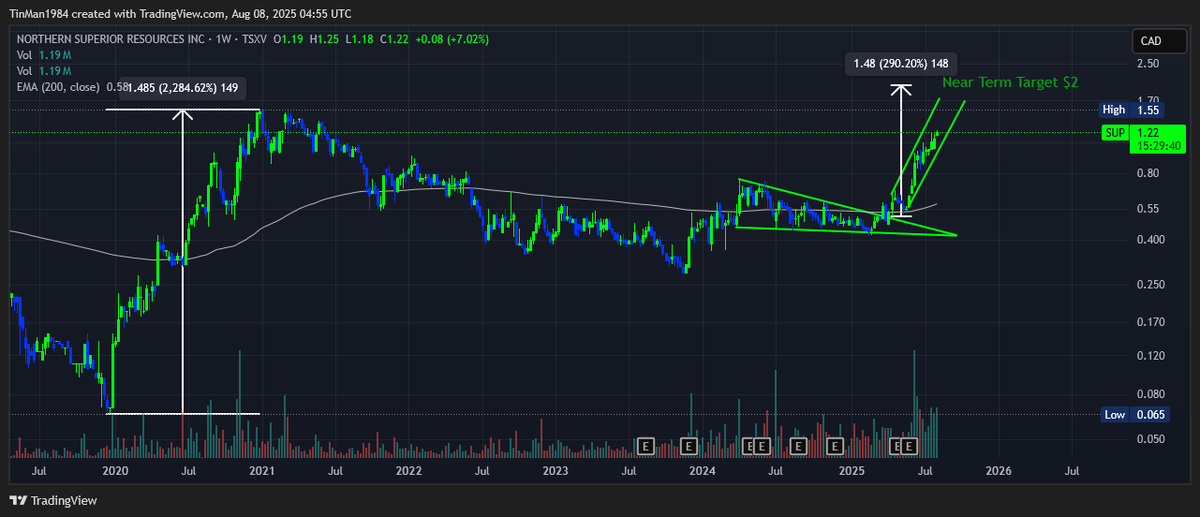This screenshot has width=1200, height=517.
Task: Click the 2026 label on time axis
Action: coord(998,470)
